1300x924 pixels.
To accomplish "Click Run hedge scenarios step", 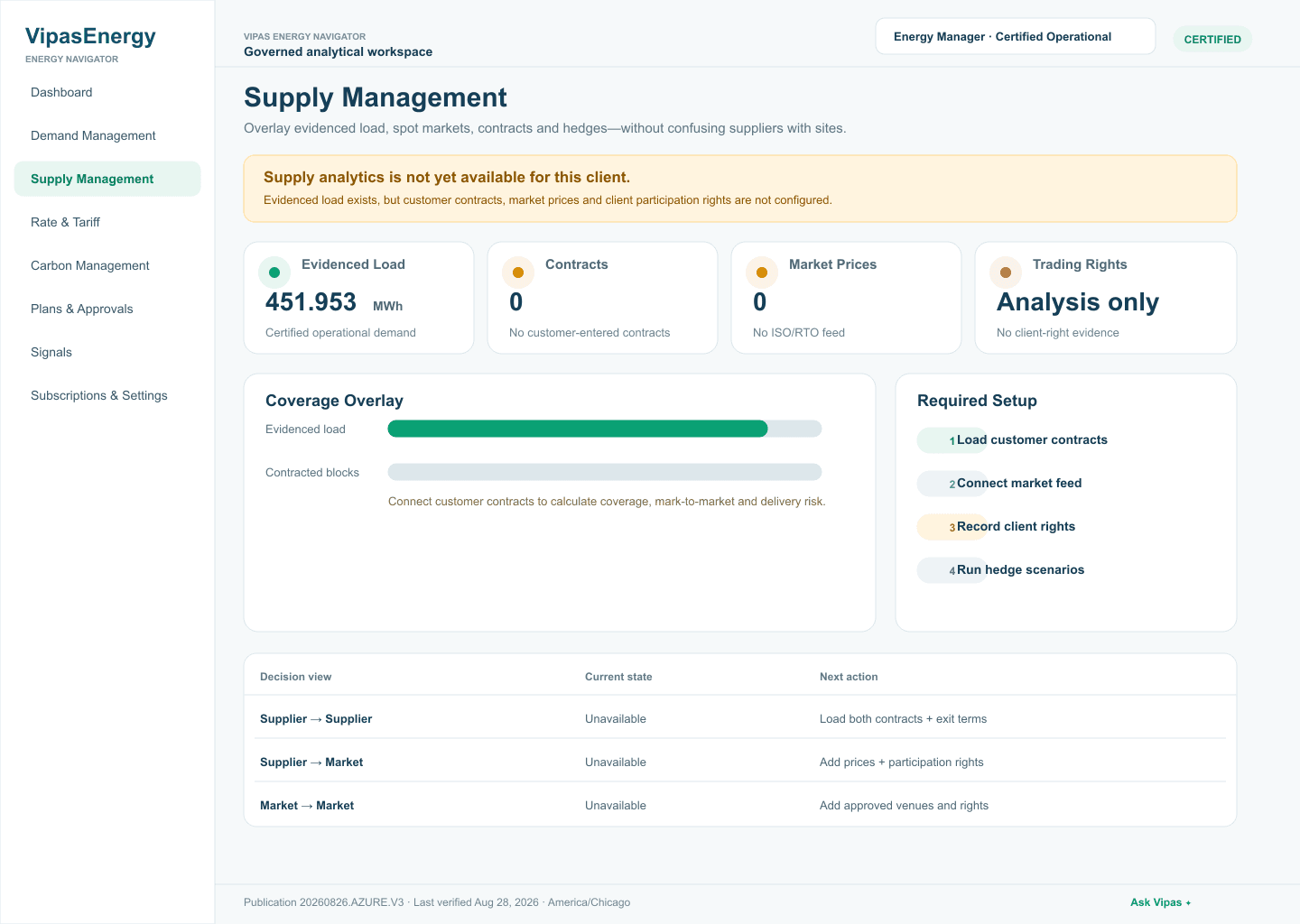I will 1020,570.
